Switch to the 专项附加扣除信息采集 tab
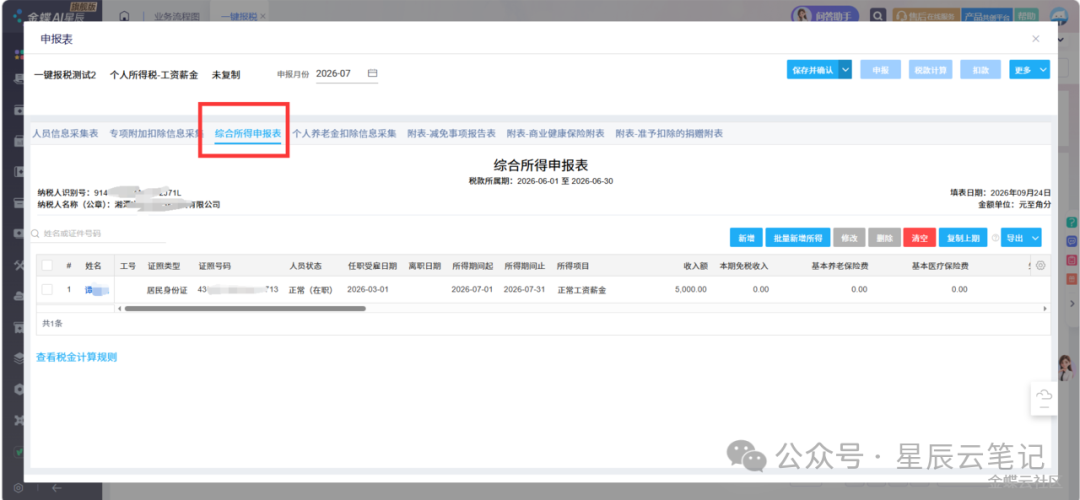The image size is (1080, 500). (156, 134)
